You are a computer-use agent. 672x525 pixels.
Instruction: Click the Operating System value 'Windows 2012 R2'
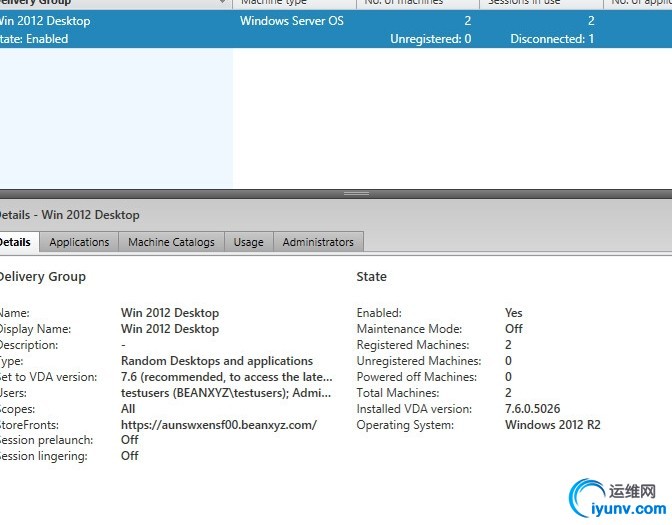click(x=553, y=425)
